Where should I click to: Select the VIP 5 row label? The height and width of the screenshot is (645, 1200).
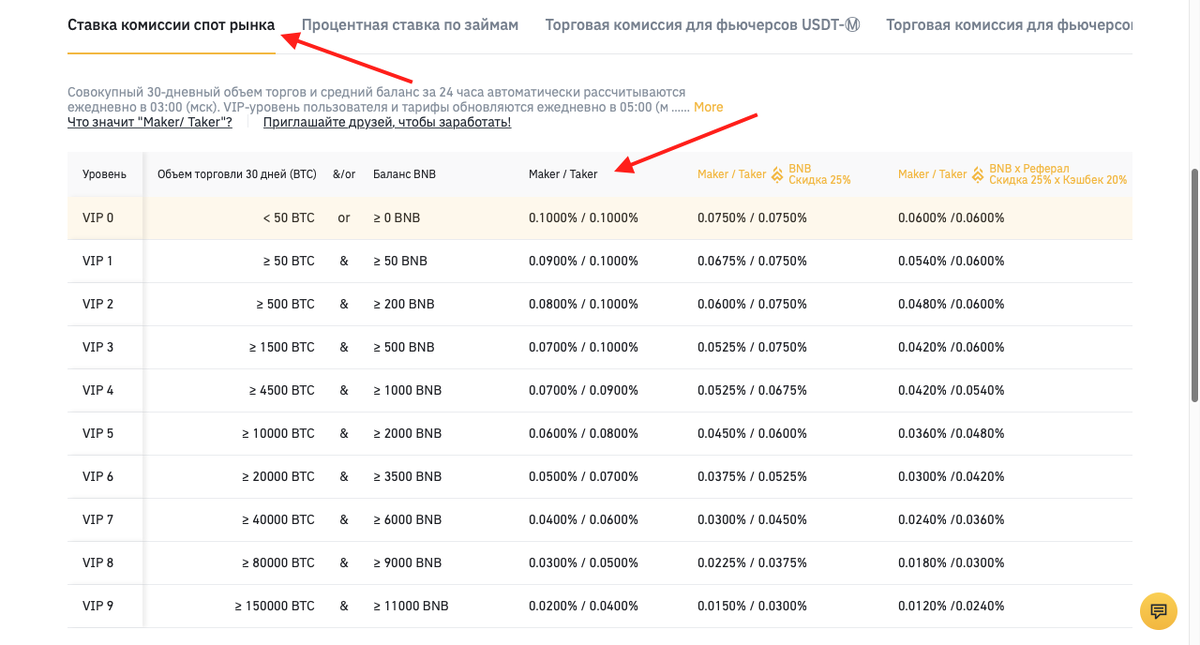[98, 434]
